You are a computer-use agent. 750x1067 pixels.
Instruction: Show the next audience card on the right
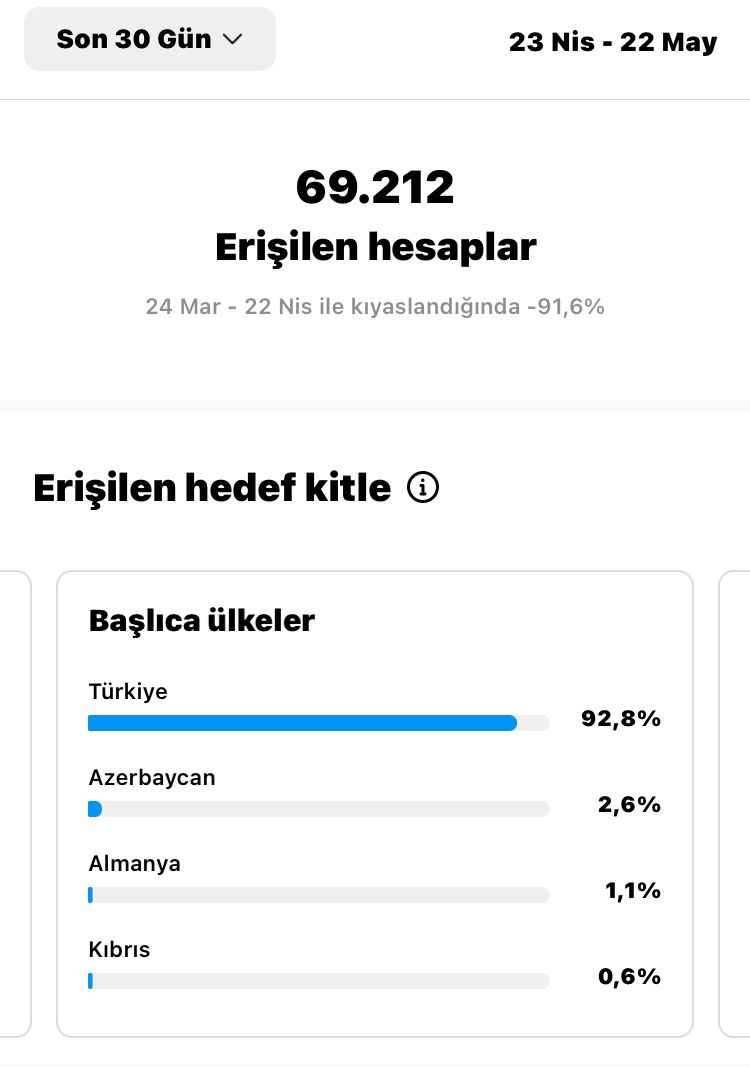coord(734,804)
